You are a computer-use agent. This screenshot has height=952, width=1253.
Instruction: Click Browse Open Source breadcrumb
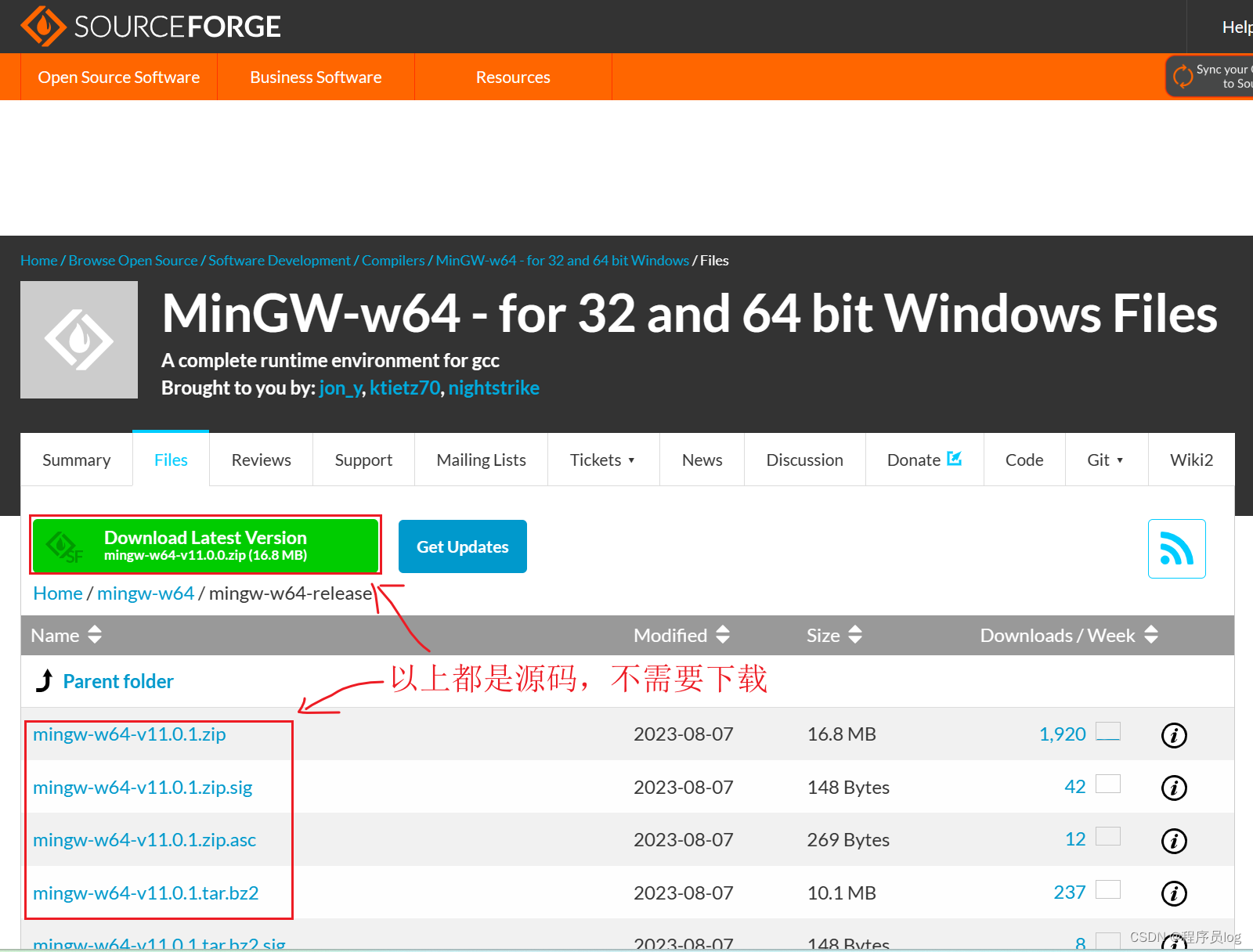(133, 261)
